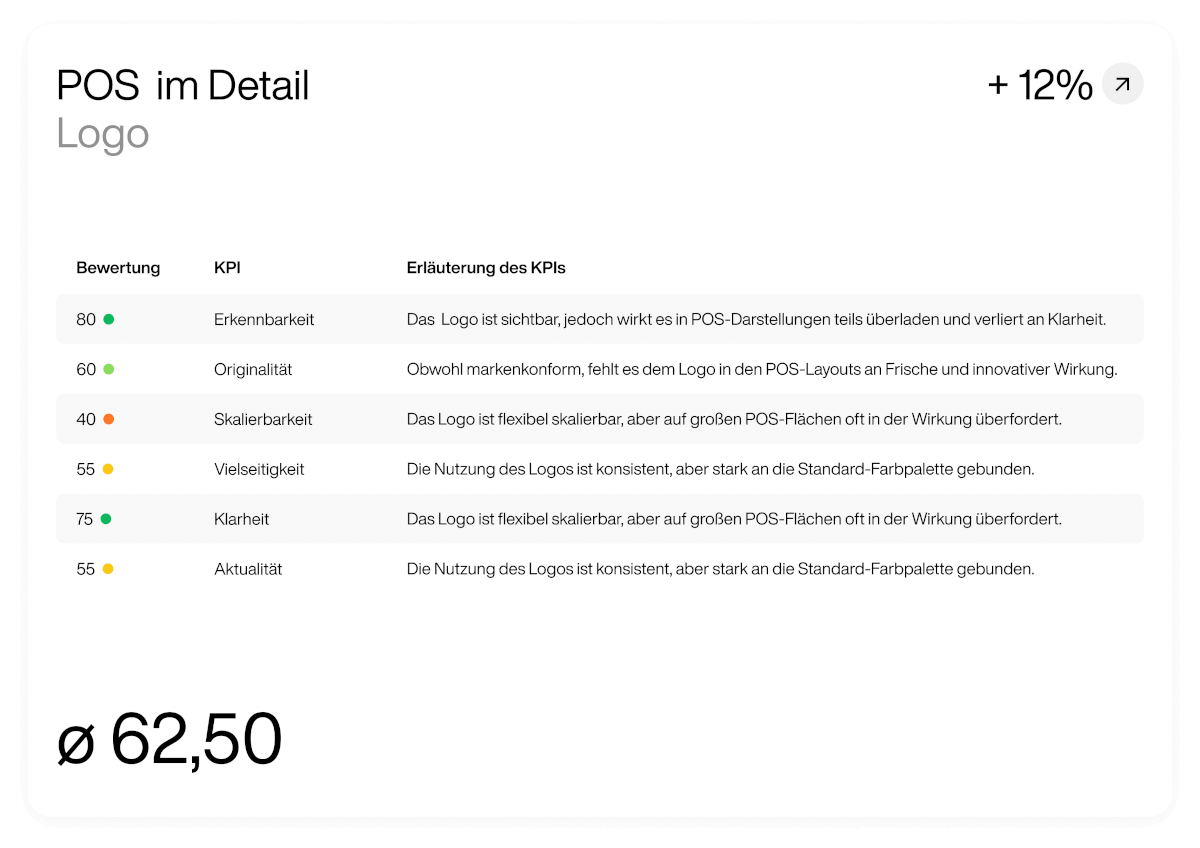
Task: Sort by the Bewertung column header
Action: [118, 268]
